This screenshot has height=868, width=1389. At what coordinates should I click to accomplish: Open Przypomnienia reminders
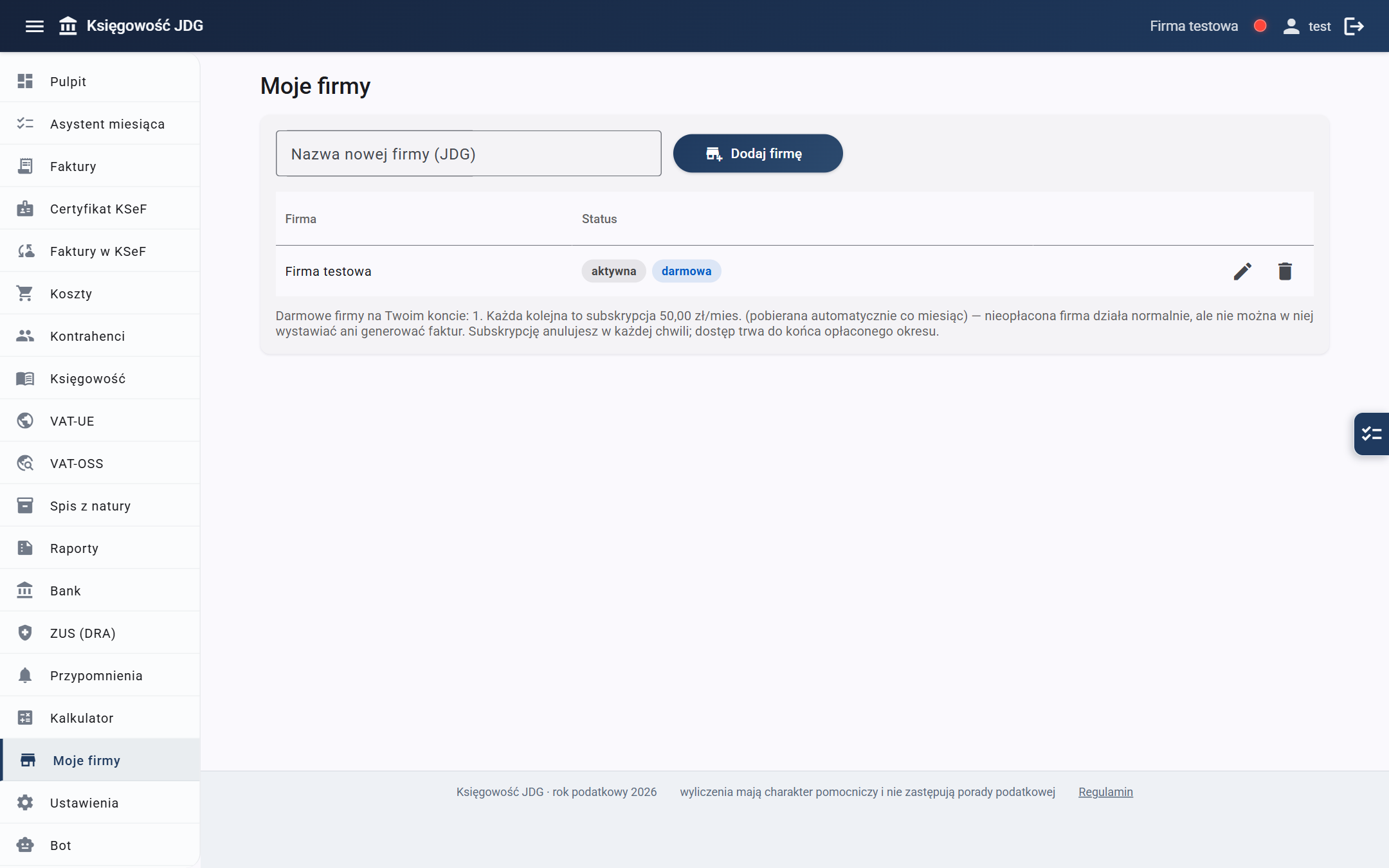100,675
